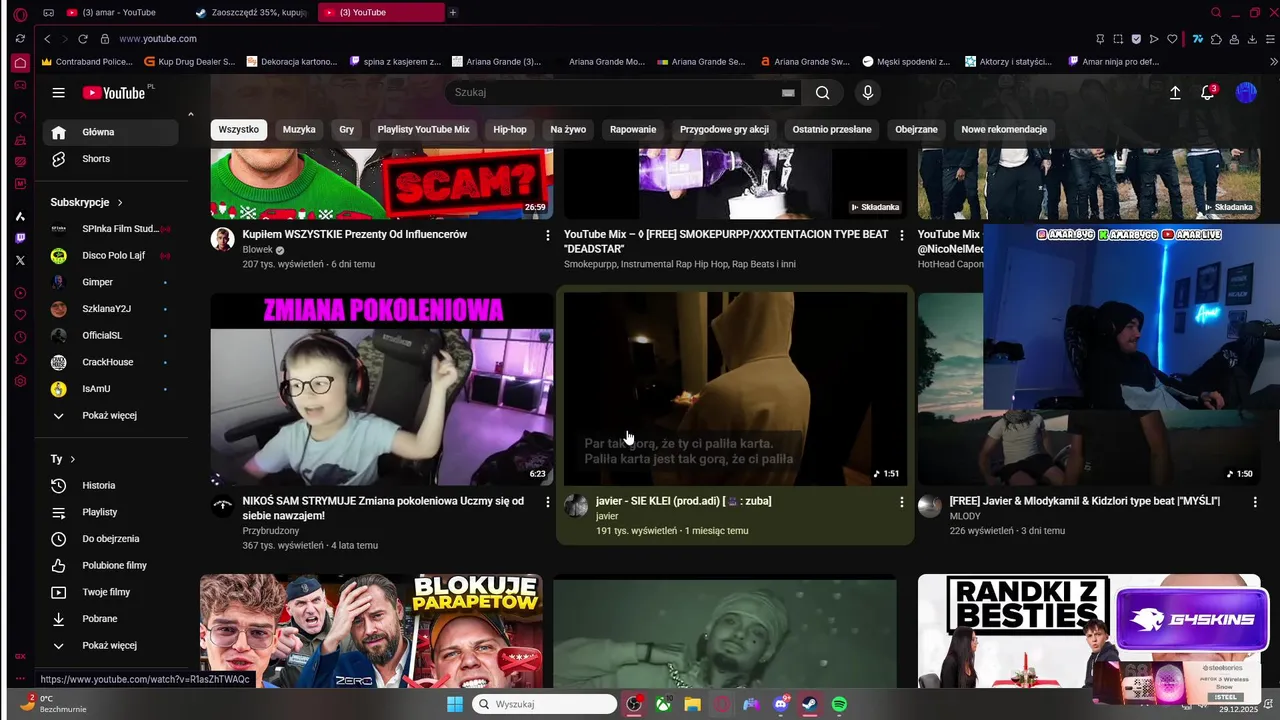The height and width of the screenshot is (720, 1280).
Task: Open options menu for Blowek video
Action: click(x=547, y=235)
